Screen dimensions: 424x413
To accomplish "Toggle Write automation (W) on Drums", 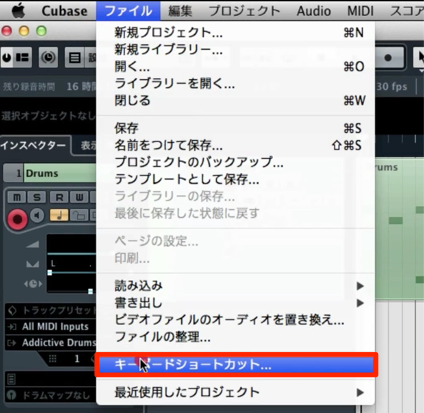I will click(79, 198).
